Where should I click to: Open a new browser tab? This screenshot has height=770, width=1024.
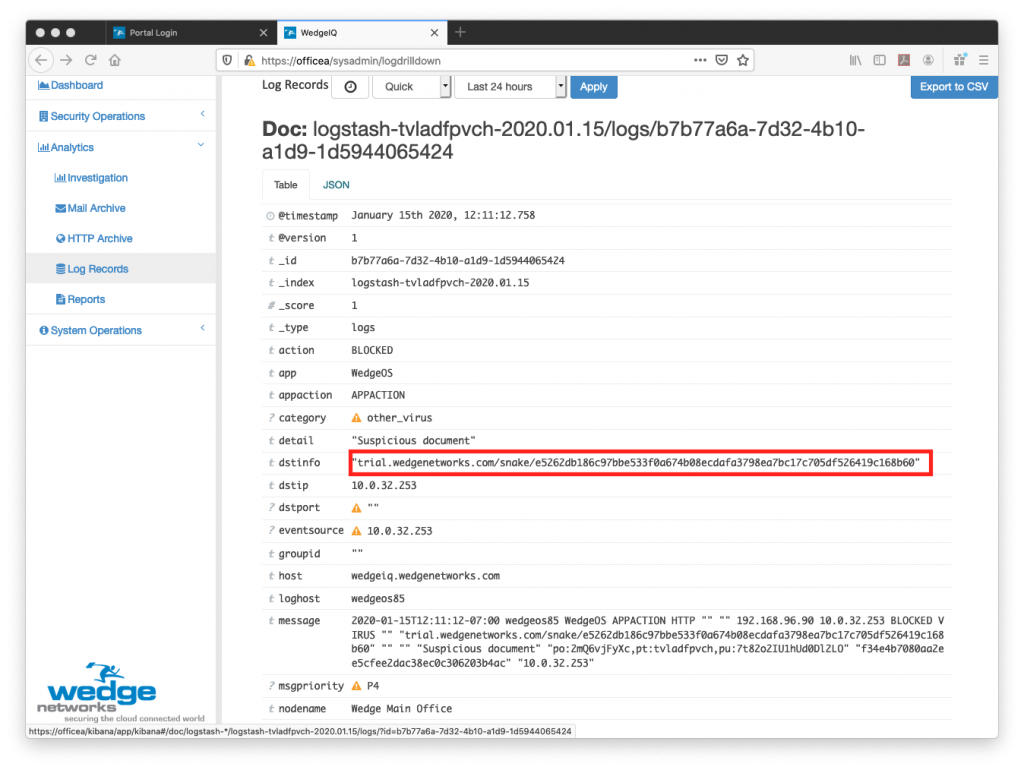coord(460,32)
